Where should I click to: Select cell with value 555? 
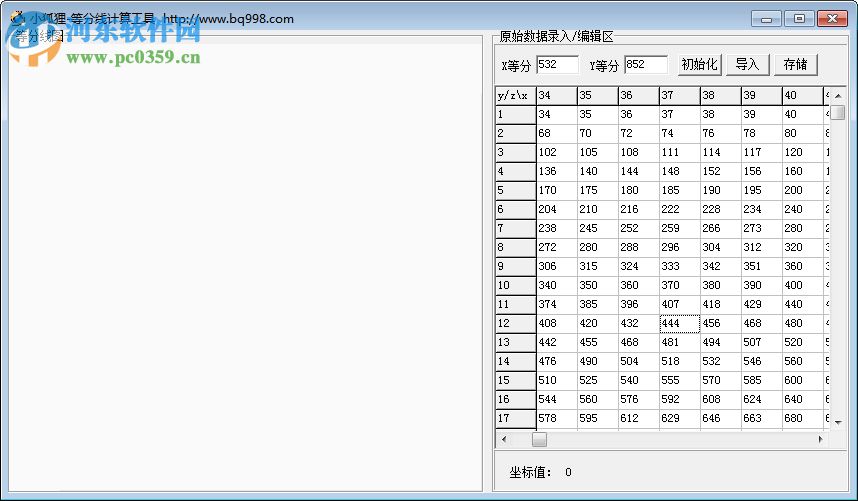680,380
